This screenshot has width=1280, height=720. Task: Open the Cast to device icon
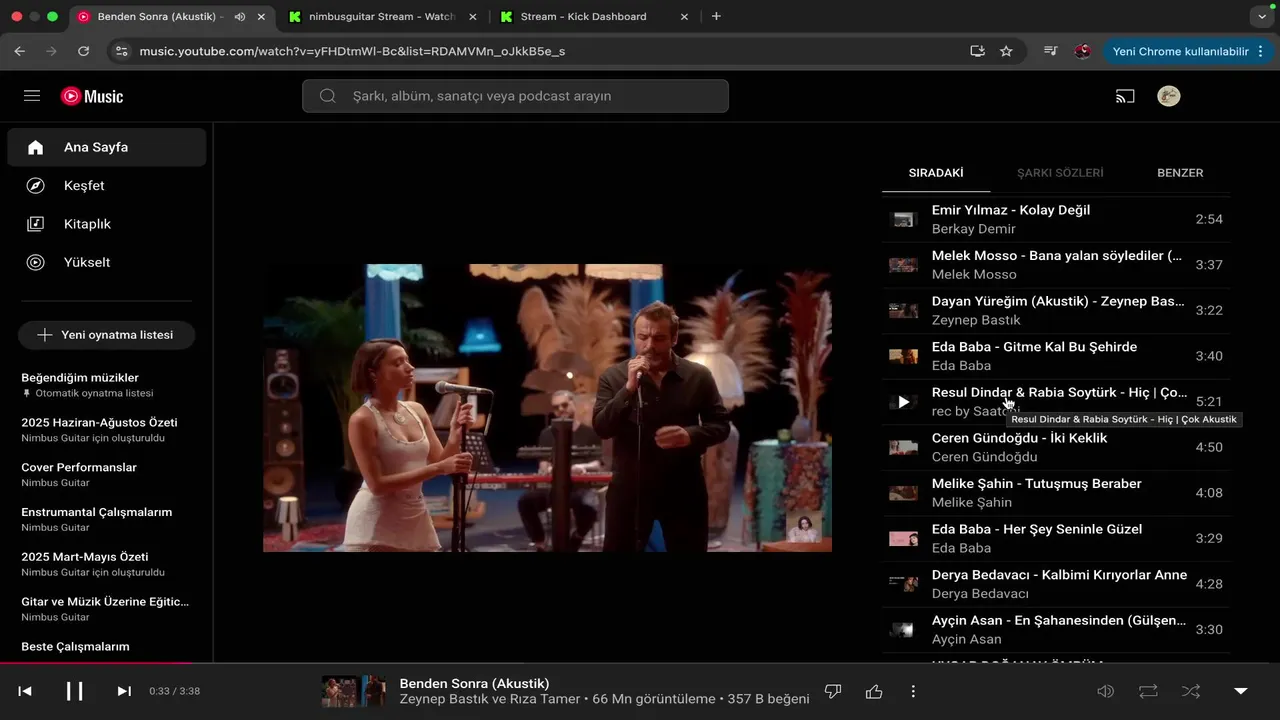(1125, 96)
